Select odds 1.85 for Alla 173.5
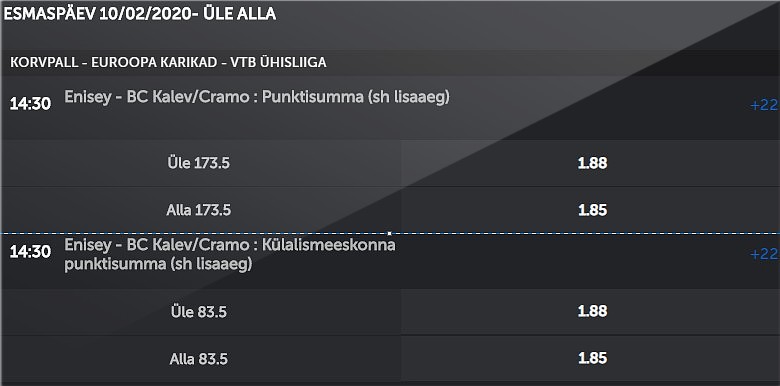The image size is (780, 386). pos(592,210)
